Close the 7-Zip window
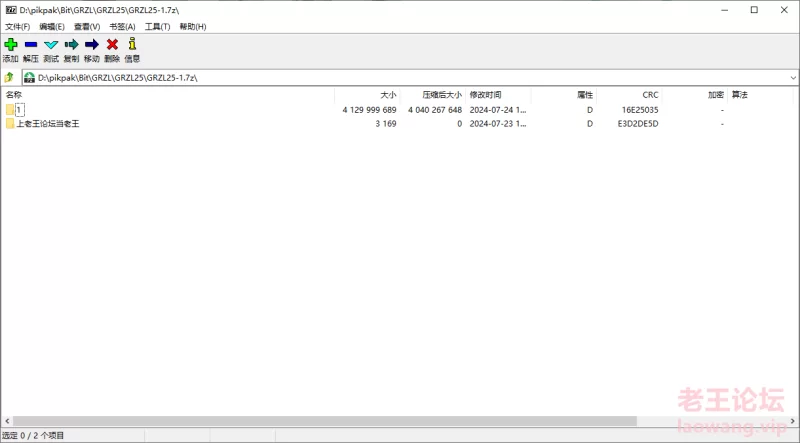Viewport: 800px width, 443px height. [x=784, y=10]
